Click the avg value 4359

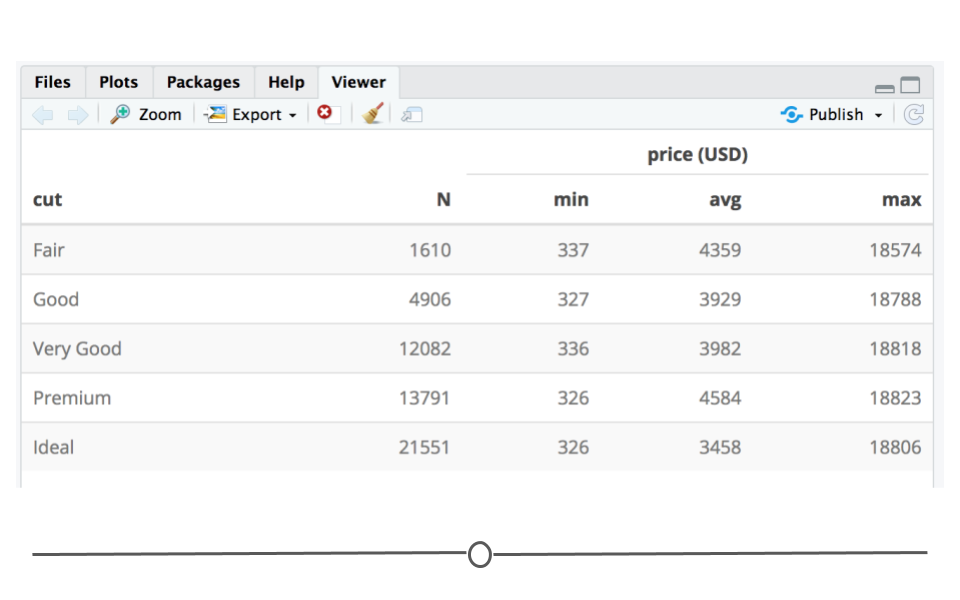(720, 250)
